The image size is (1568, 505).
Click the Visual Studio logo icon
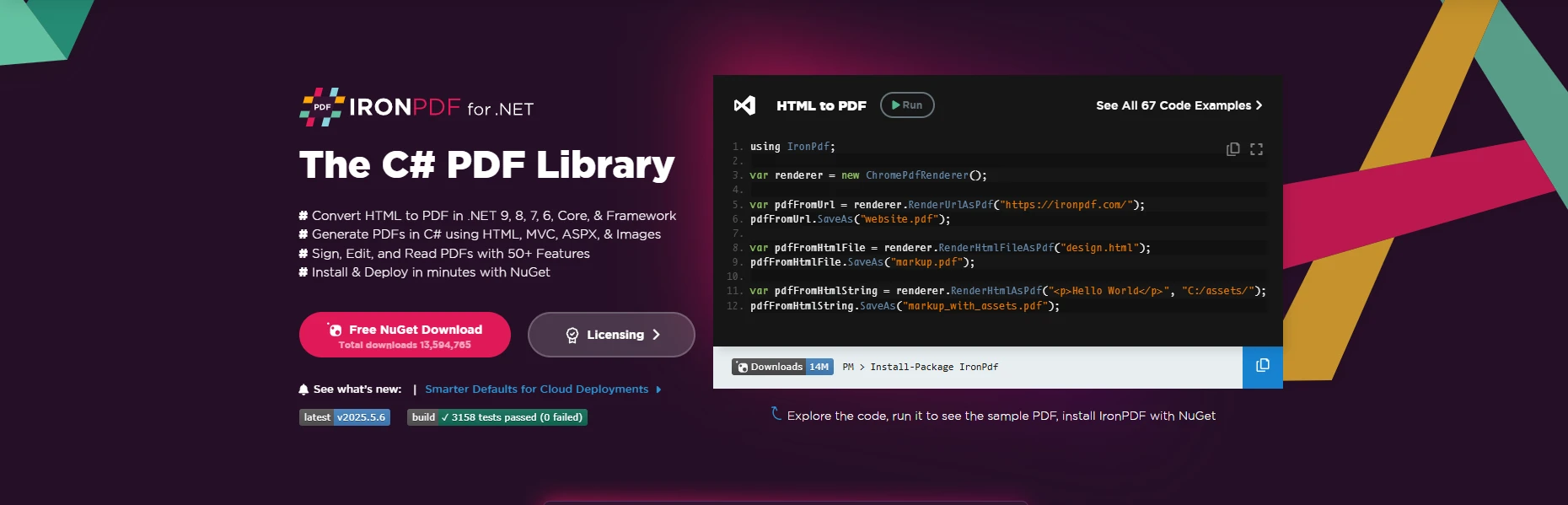744,105
